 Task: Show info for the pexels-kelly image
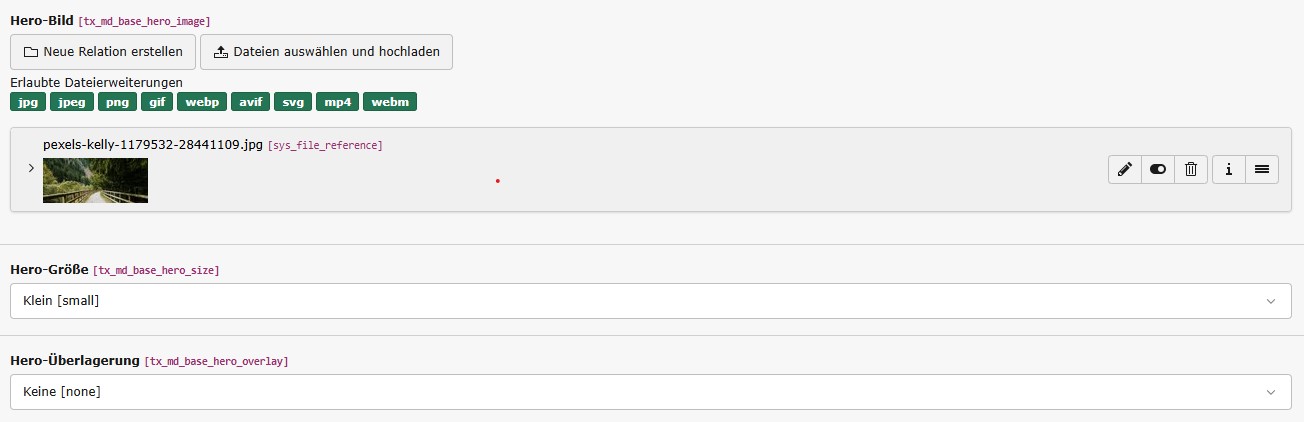click(x=1228, y=170)
